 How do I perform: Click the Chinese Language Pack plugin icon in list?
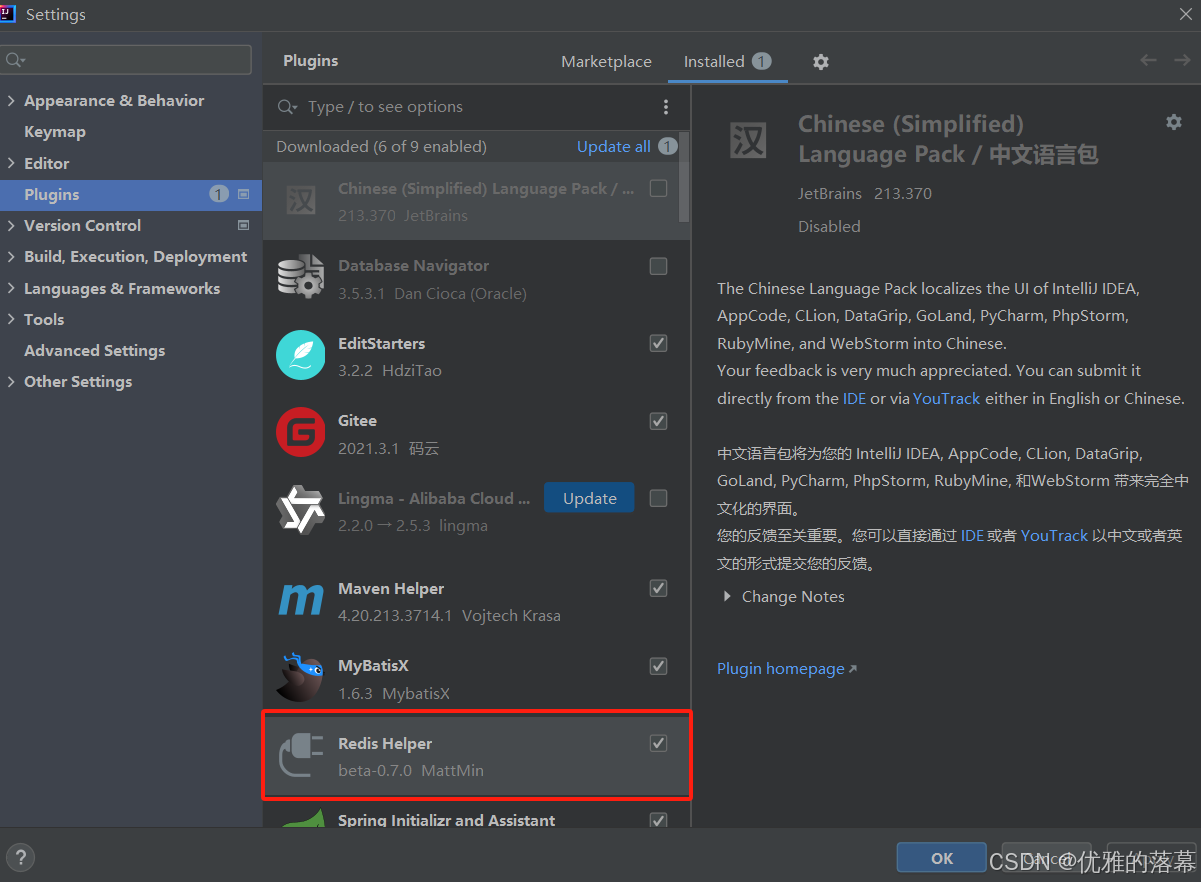tap(301, 201)
